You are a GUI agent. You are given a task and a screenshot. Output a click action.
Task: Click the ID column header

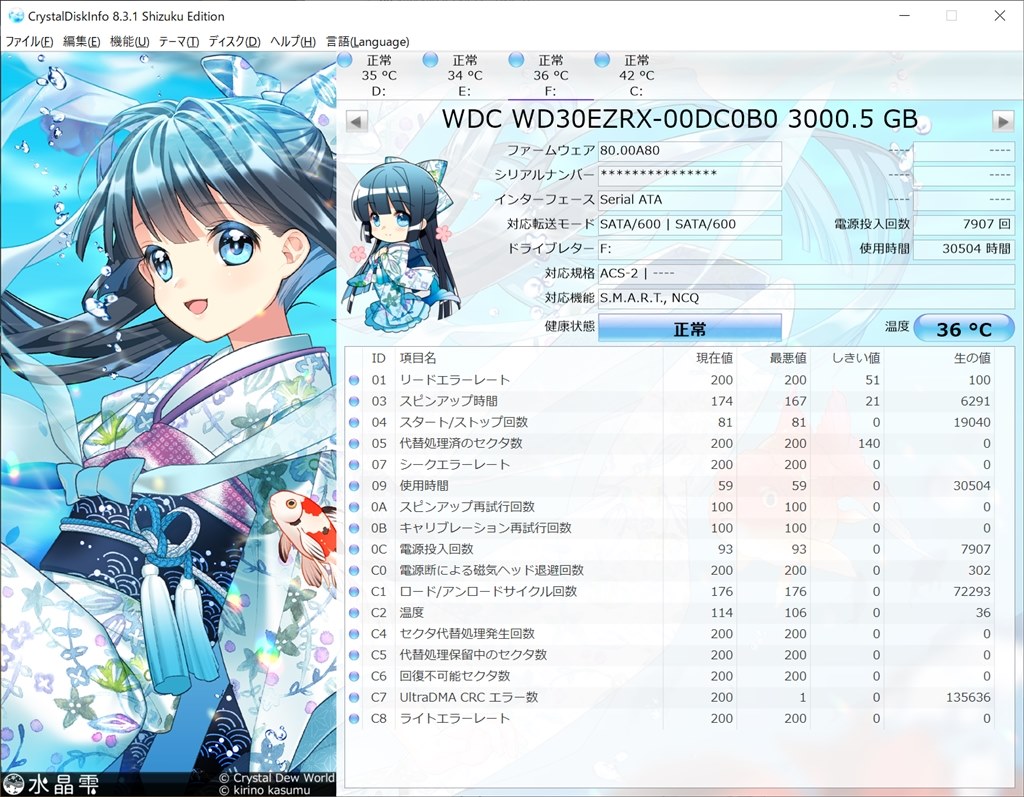pos(379,358)
